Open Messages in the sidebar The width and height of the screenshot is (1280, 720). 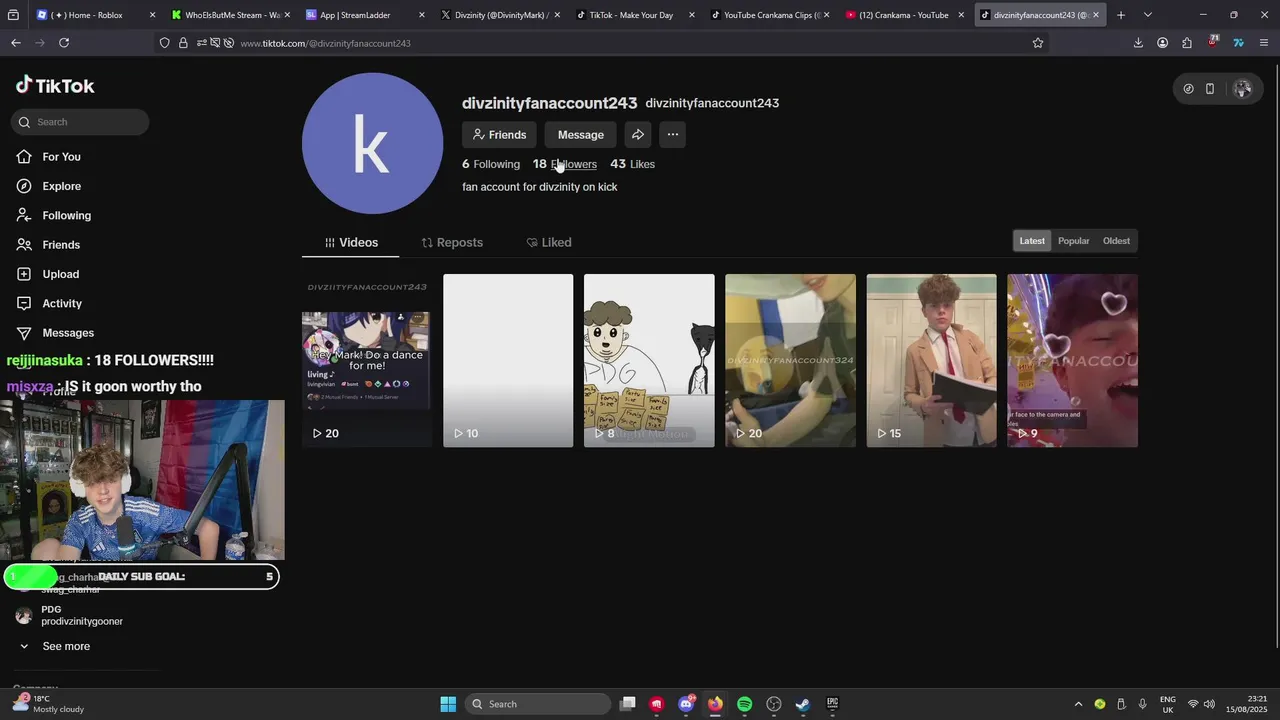point(55,333)
